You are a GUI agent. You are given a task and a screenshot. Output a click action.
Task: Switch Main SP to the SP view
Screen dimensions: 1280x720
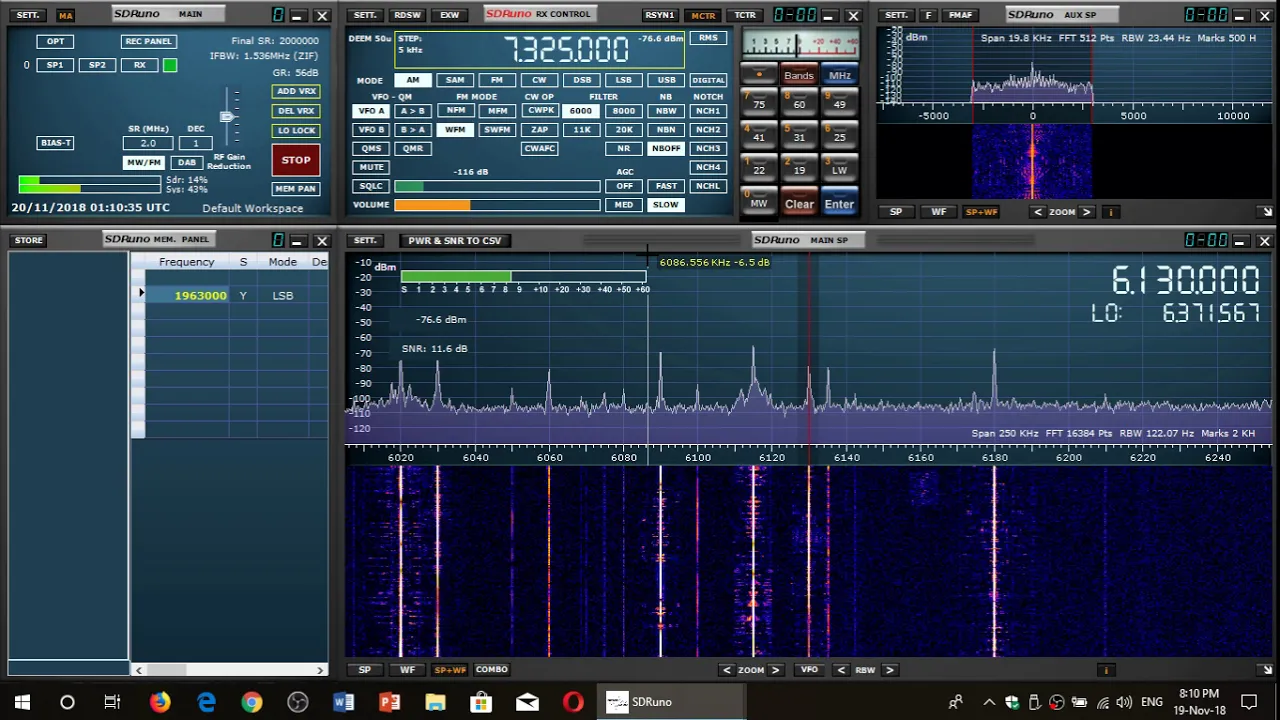(364, 670)
